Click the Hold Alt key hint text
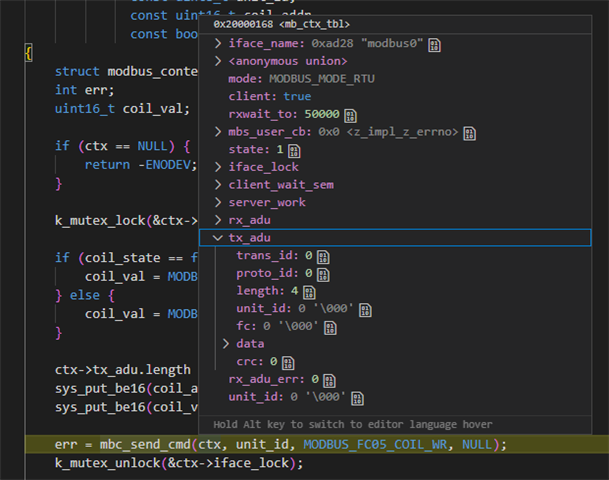This screenshot has height=480, width=609. 353,424
